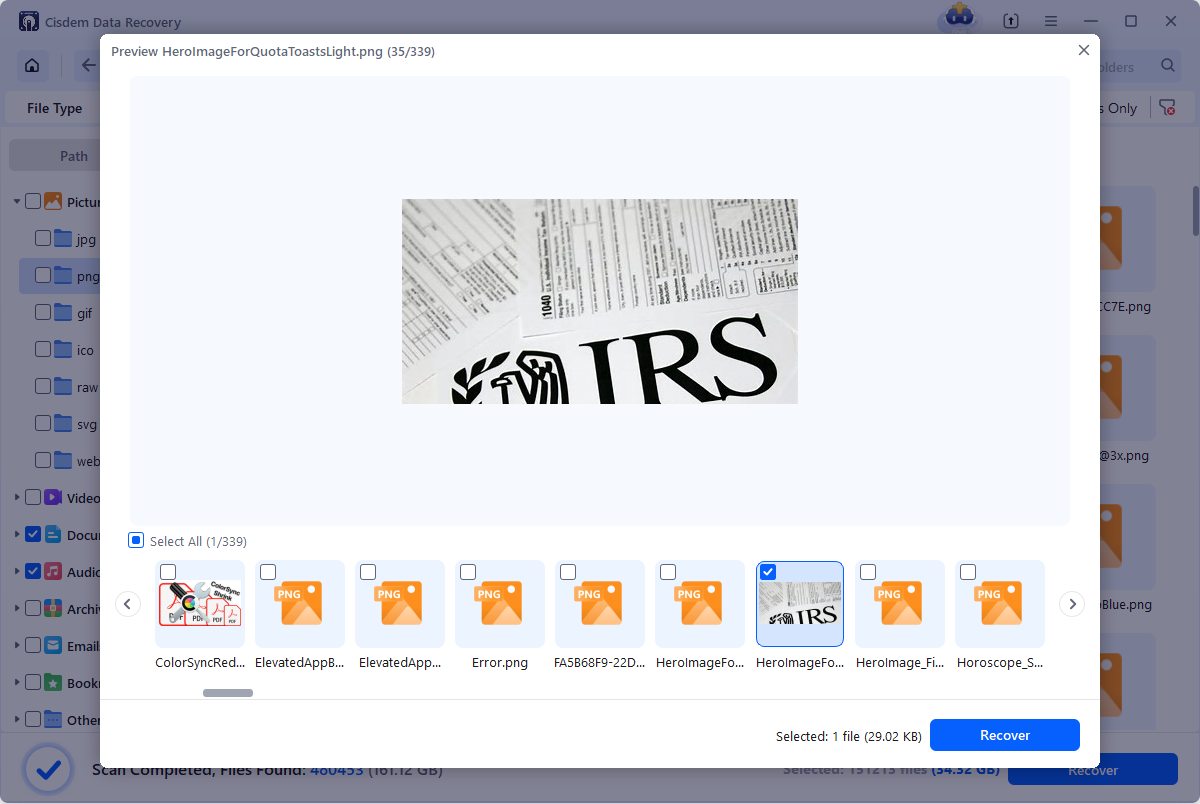Collapse the Pictures tree item
The image size is (1200, 804).
pyautogui.click(x=15, y=201)
